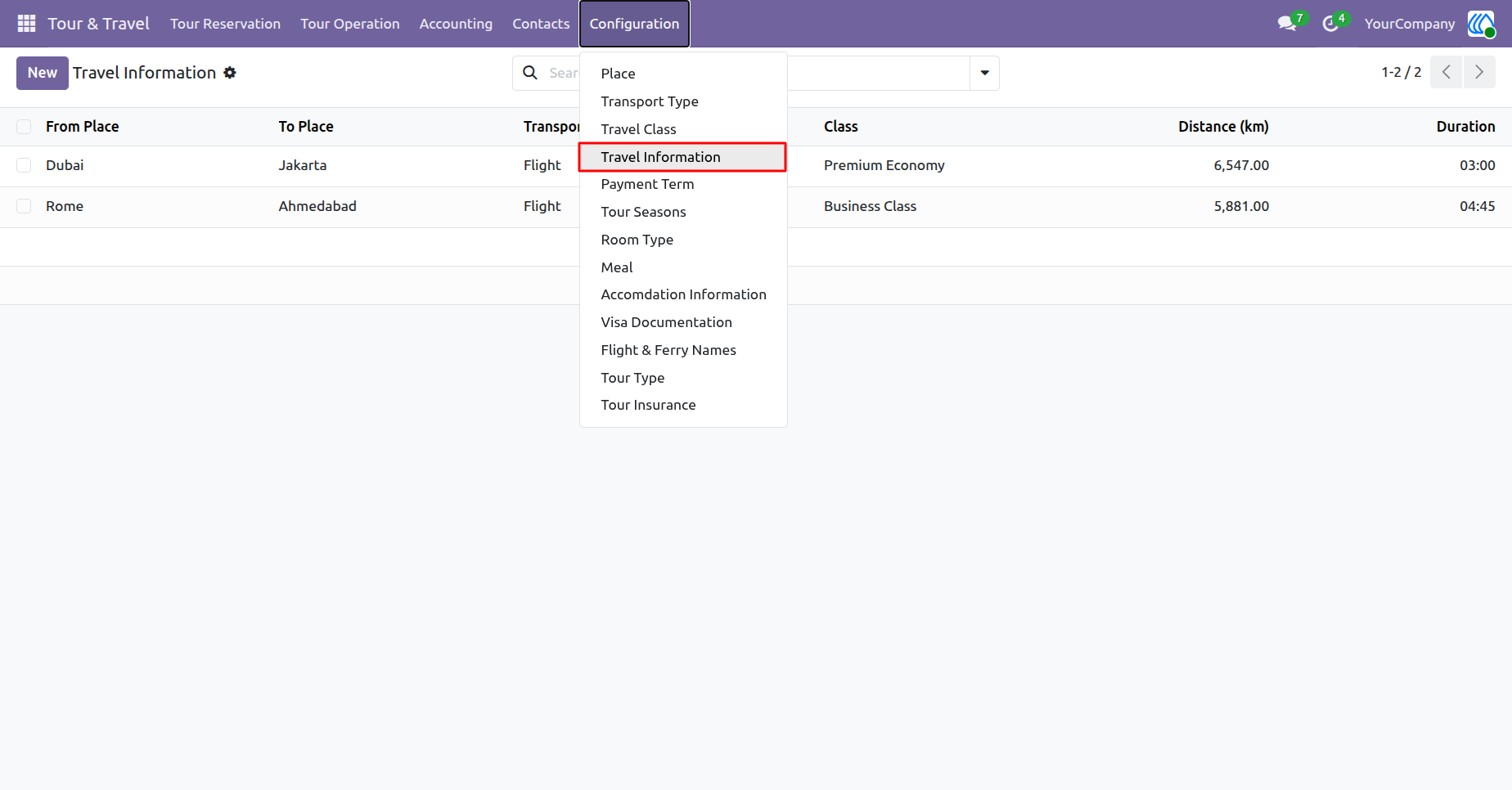
Task: Select Tour Insurance menu entry
Action: coord(683,405)
